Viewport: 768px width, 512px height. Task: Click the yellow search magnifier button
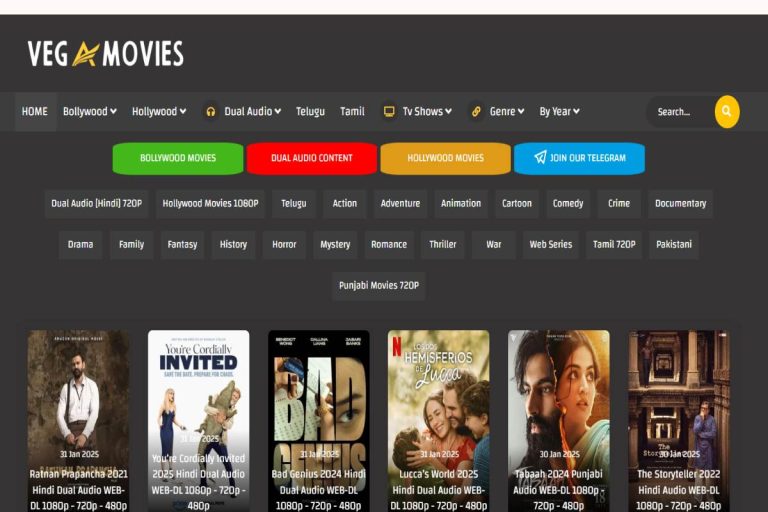727,112
